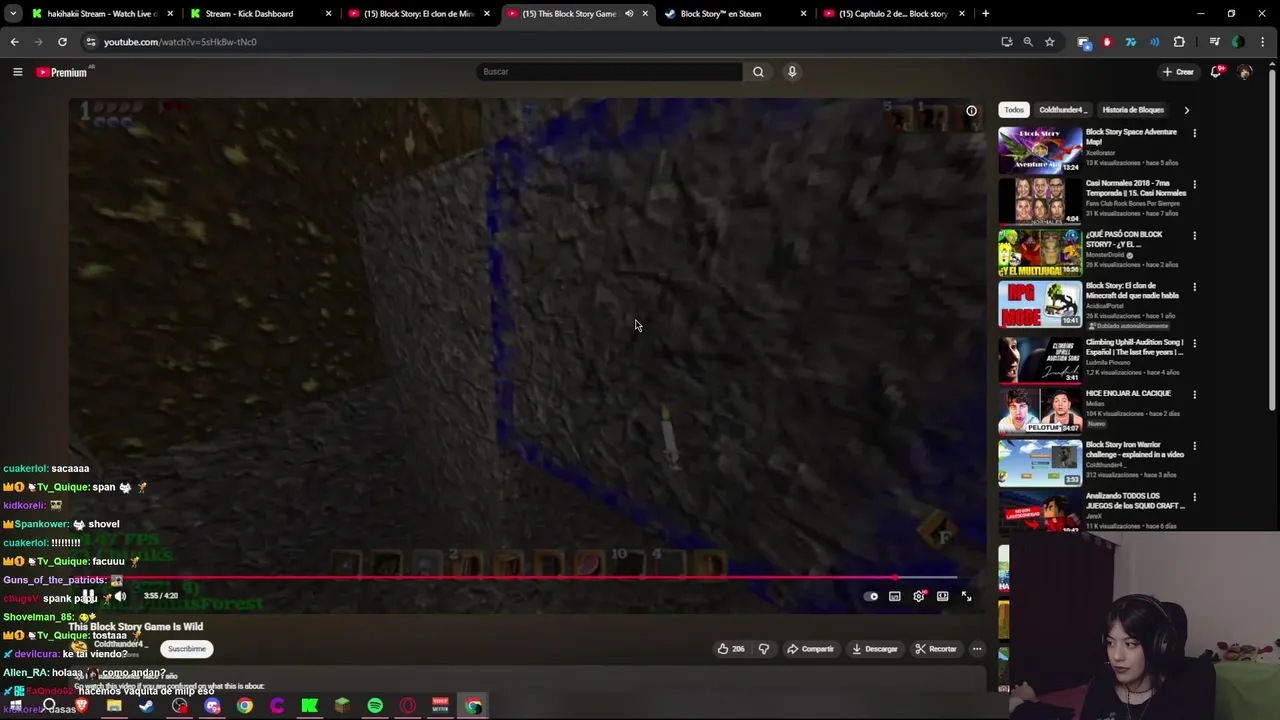Viewport: 1280px width, 720px height.
Task: Open Windows Start menu
Action: point(16,706)
